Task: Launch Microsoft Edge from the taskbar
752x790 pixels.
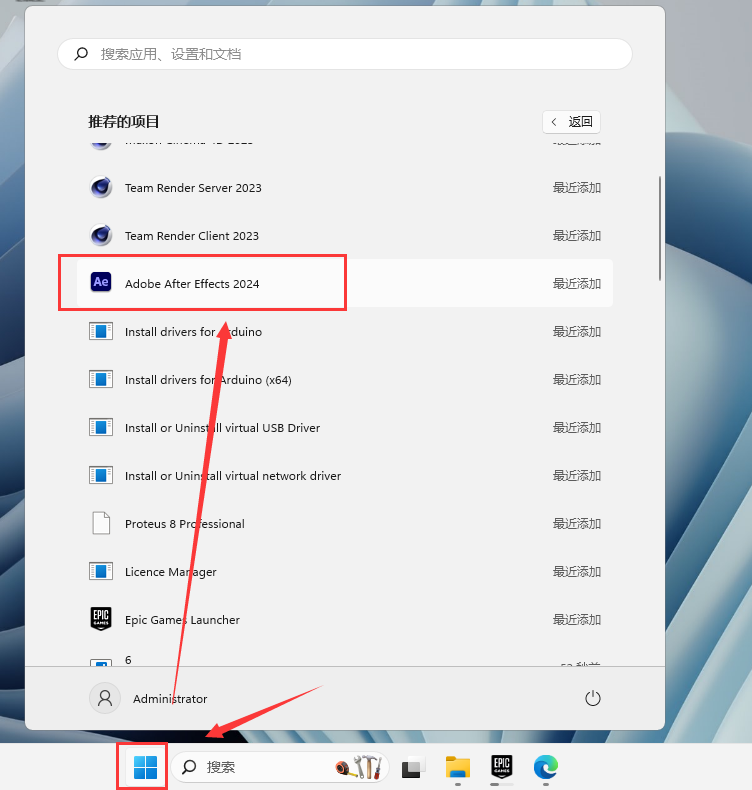Action: pos(546,767)
